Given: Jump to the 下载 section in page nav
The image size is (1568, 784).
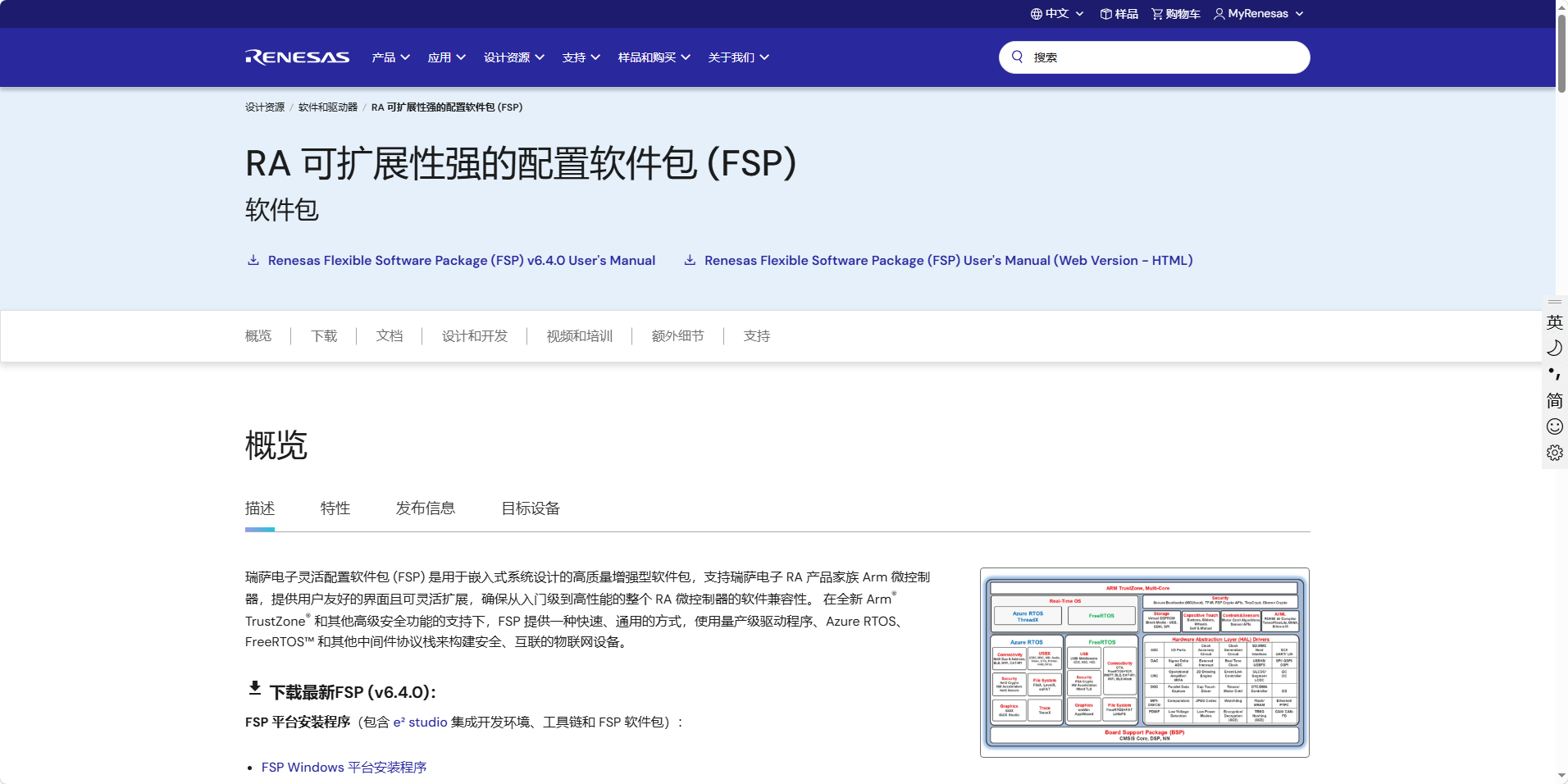Looking at the screenshot, I should click(324, 336).
